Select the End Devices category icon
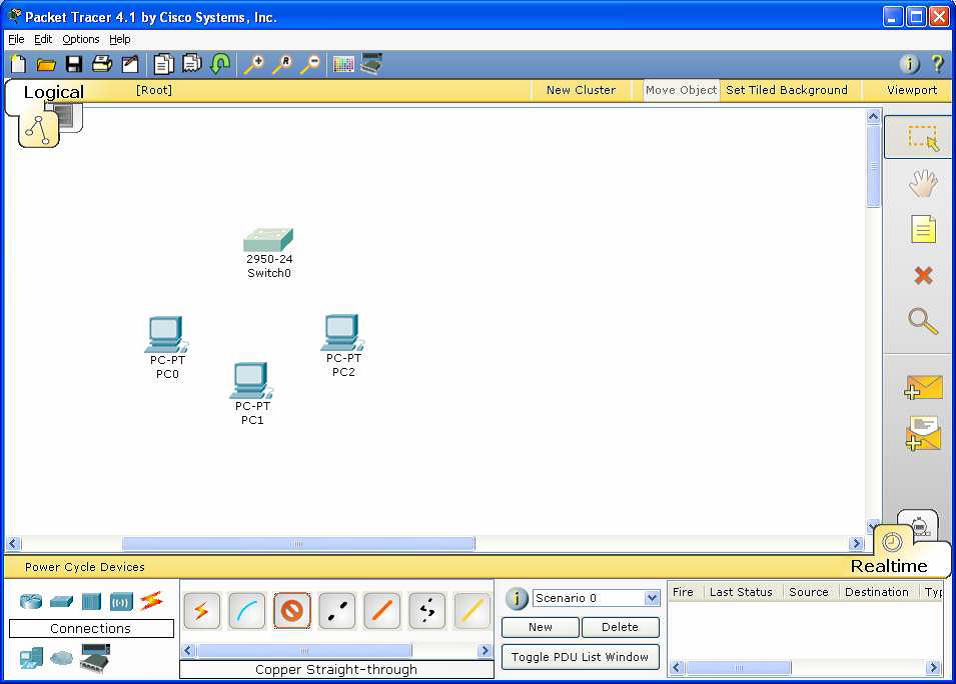This screenshot has width=956, height=684. (31, 658)
